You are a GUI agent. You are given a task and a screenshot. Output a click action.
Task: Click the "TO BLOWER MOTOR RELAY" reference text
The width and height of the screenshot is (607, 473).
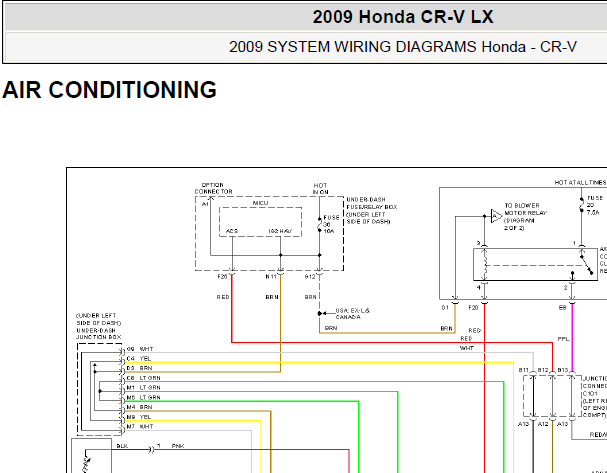click(525, 217)
